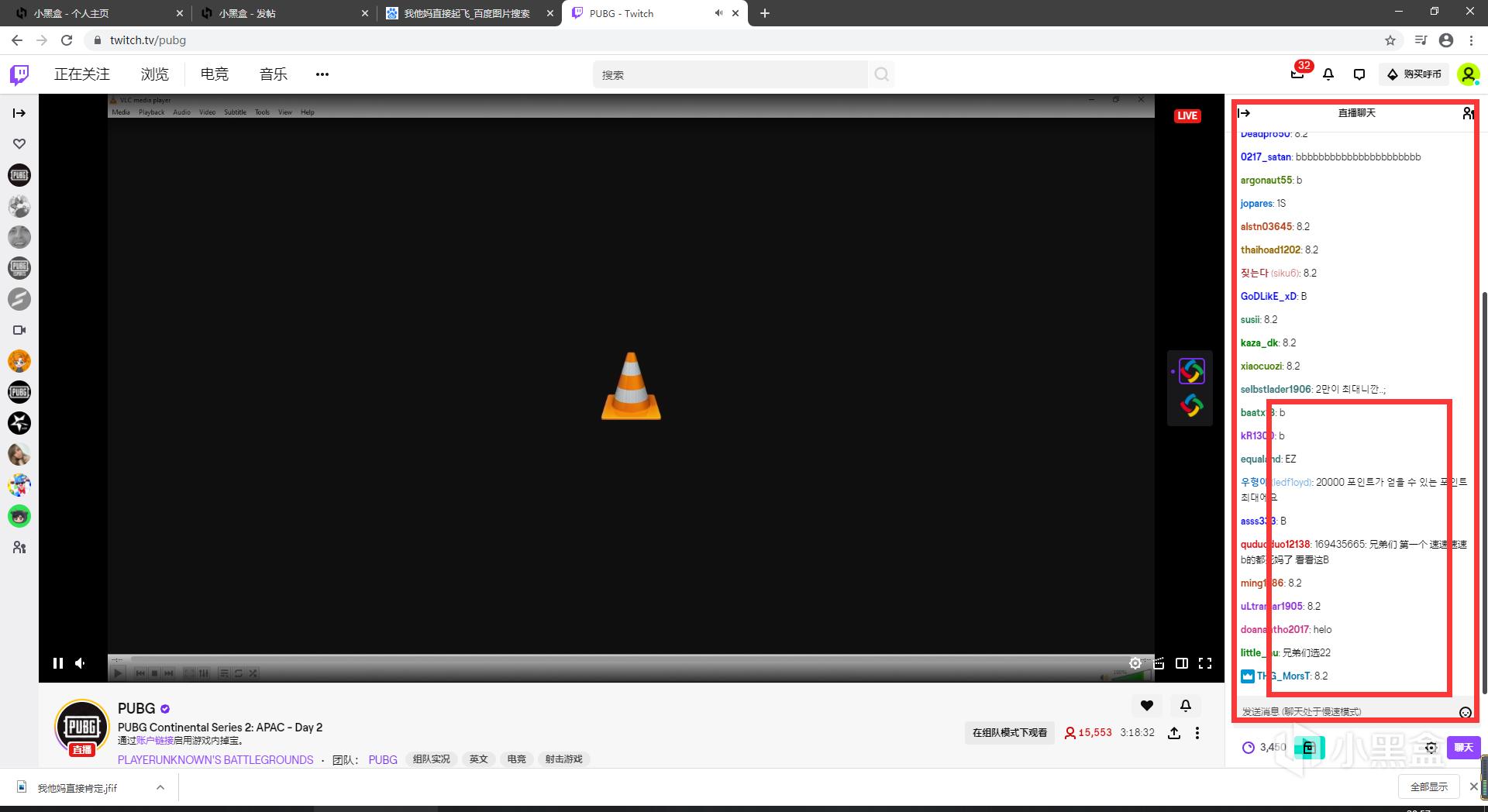This screenshot has width=1488, height=812.
Task: Toggle theatre mode on the player
Action: pyautogui.click(x=1182, y=663)
